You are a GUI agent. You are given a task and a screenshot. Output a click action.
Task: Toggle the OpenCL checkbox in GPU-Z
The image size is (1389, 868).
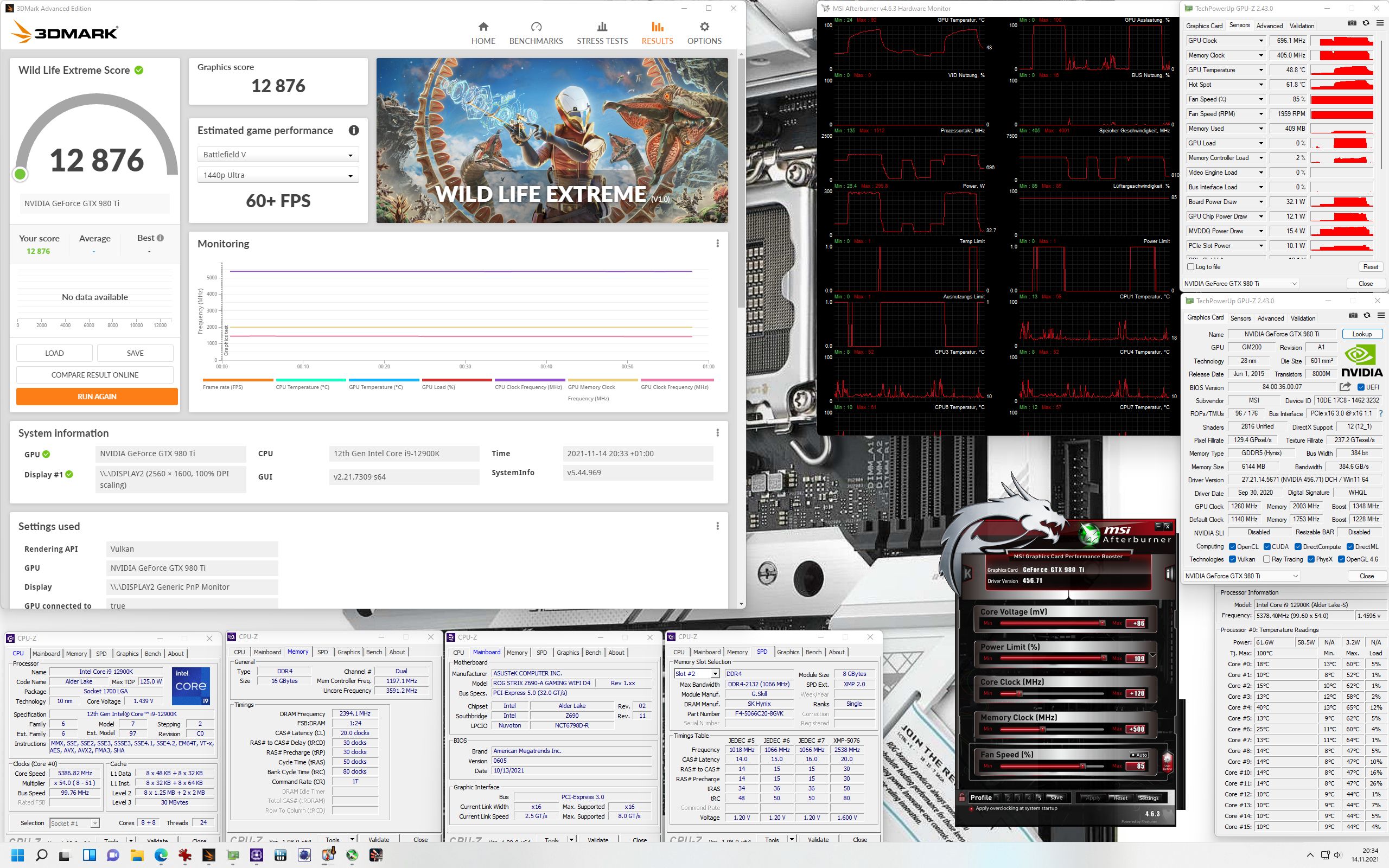[1232, 546]
